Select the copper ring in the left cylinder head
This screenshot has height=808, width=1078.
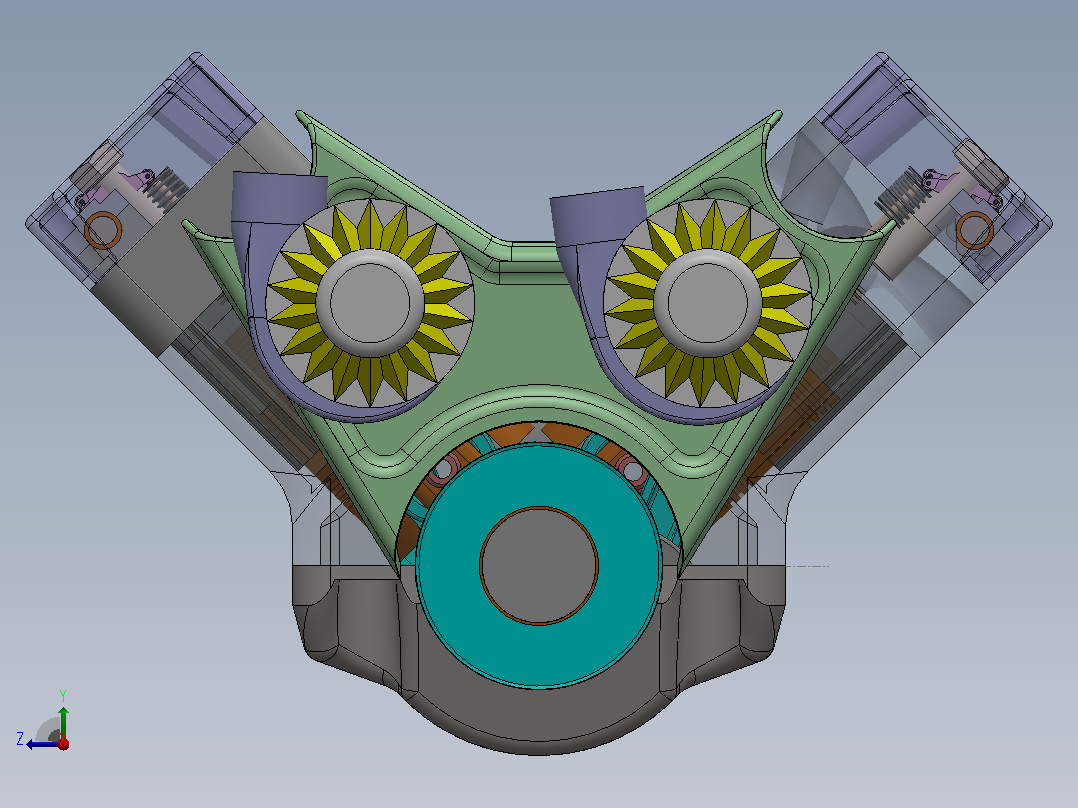103,230
